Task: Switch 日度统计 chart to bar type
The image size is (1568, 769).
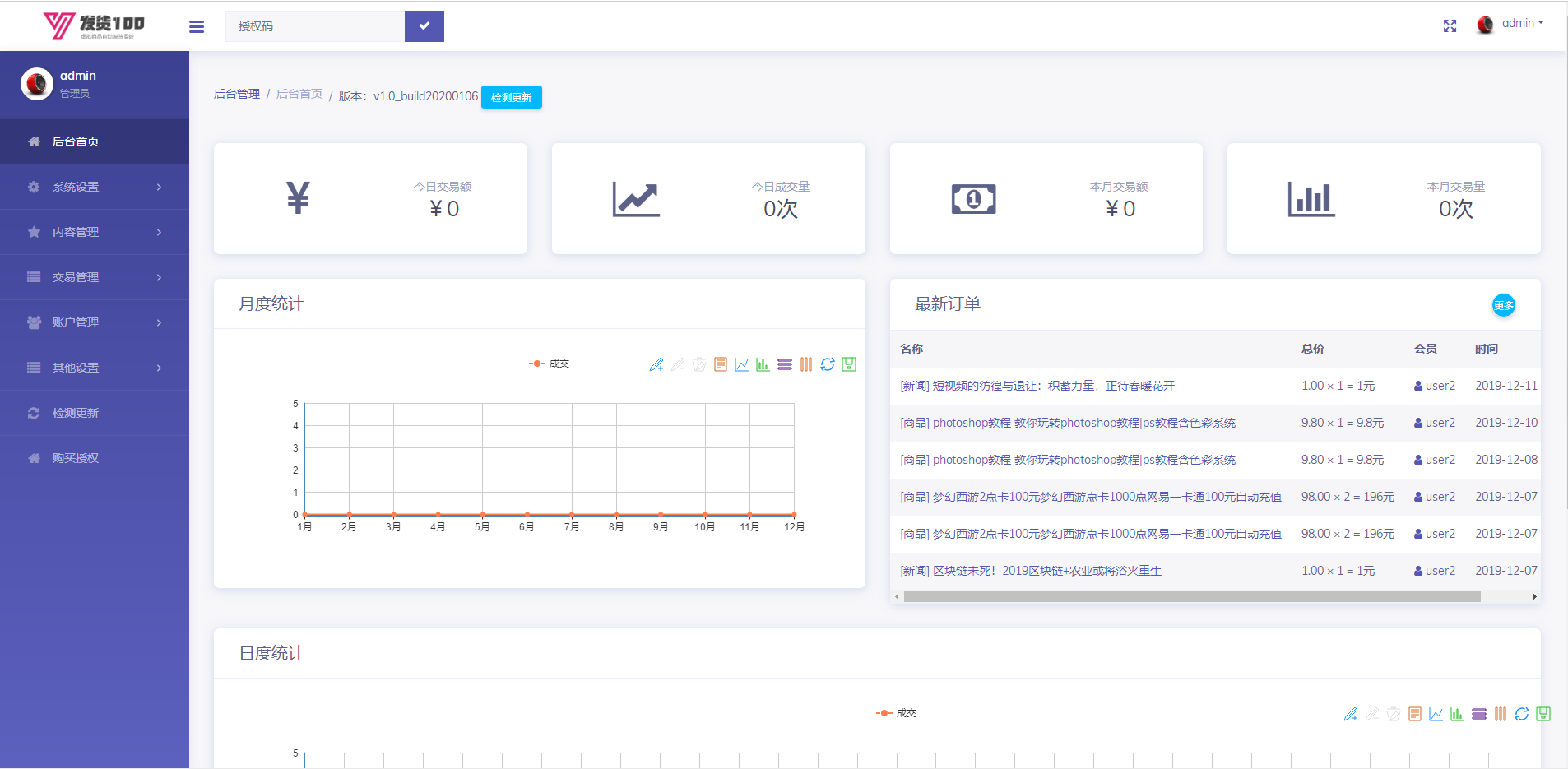Action: [1458, 714]
